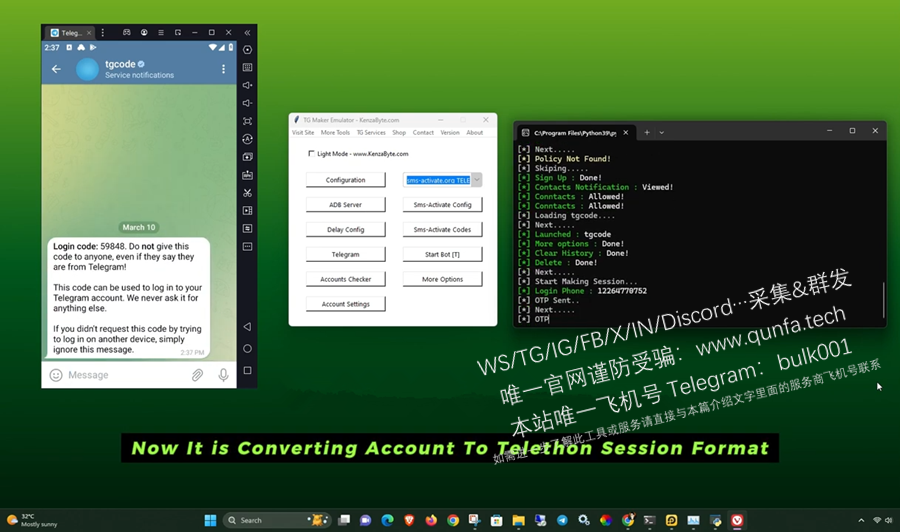Open Vivaldi from taskbar
This screenshot has width=900, height=532.
tap(737, 520)
